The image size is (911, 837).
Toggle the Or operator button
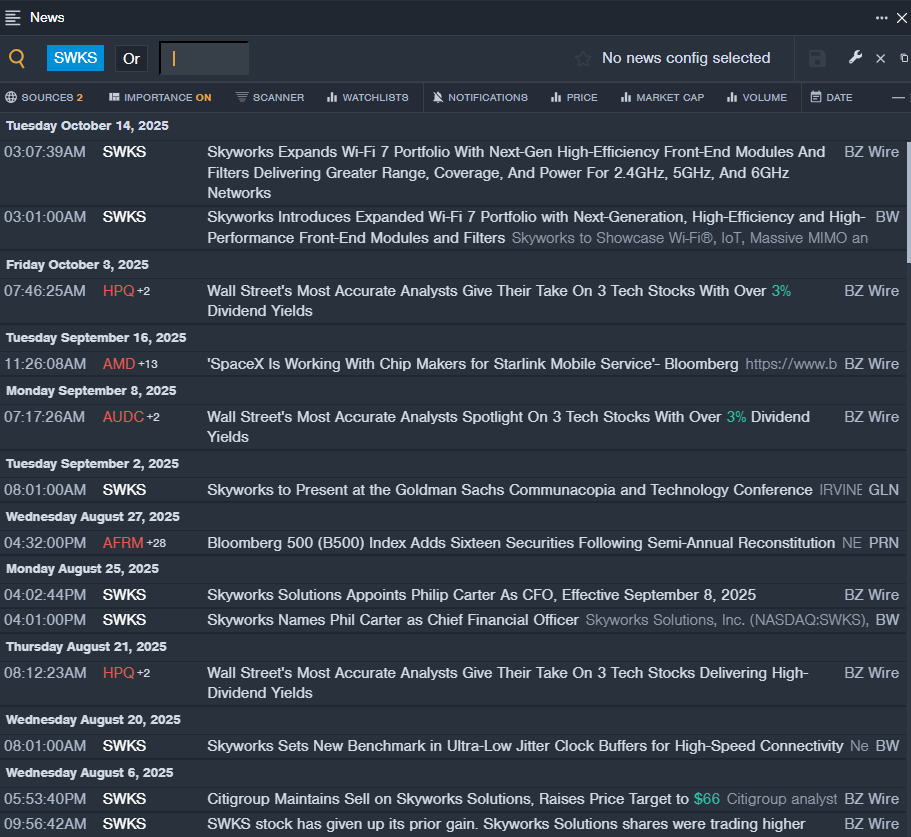pos(131,59)
